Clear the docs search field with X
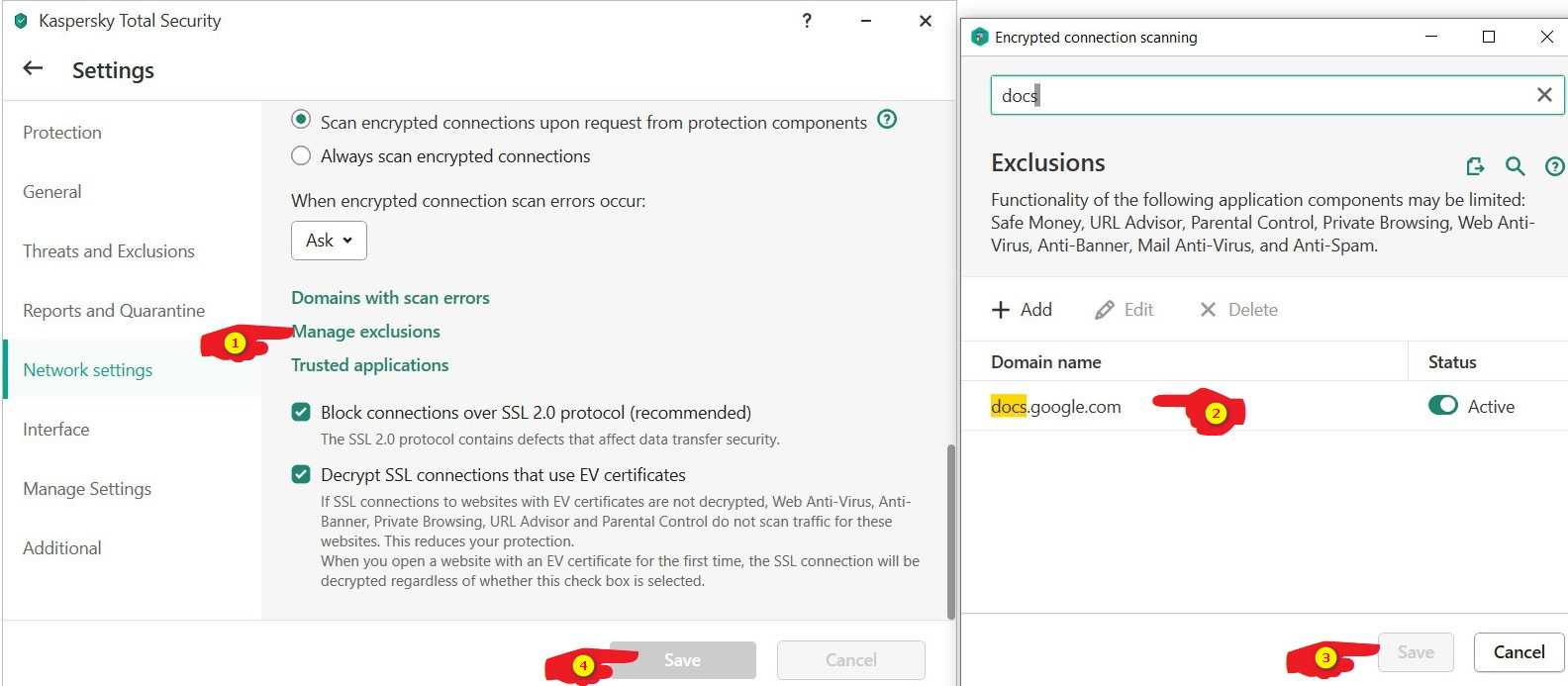 coord(1543,95)
